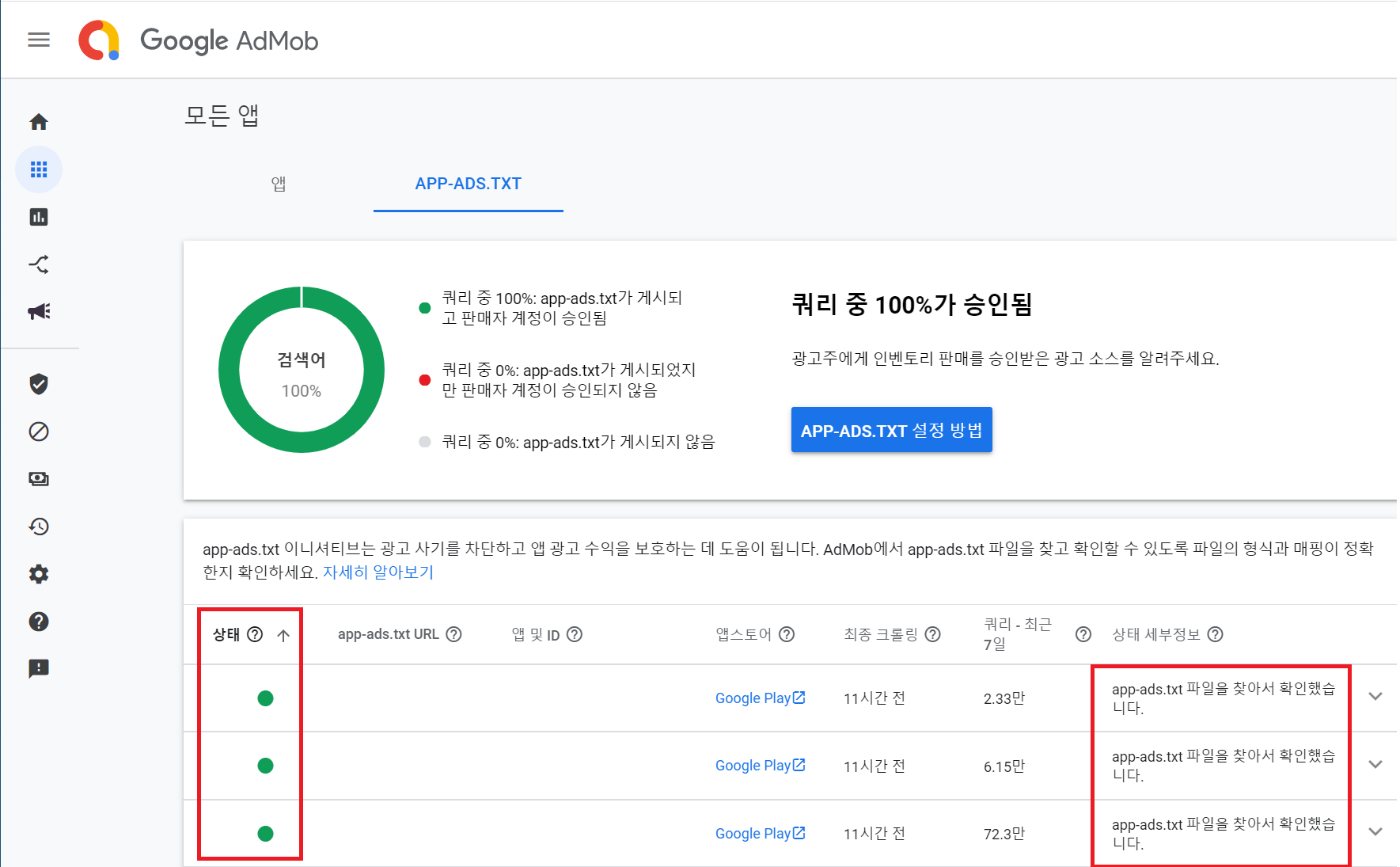Open the Payments icon in sidebar
This screenshot has height=867, width=1400.
(39, 479)
